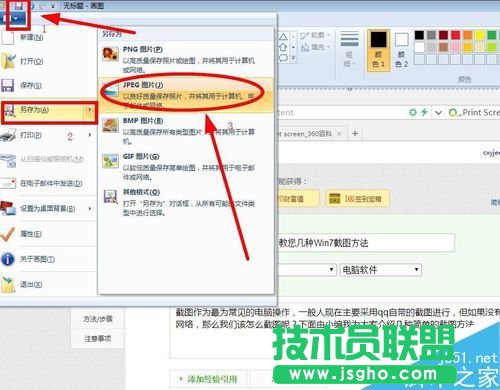Select the triangle shape in shapes gallery
The height and width of the screenshot is (390, 500).
(283, 36)
